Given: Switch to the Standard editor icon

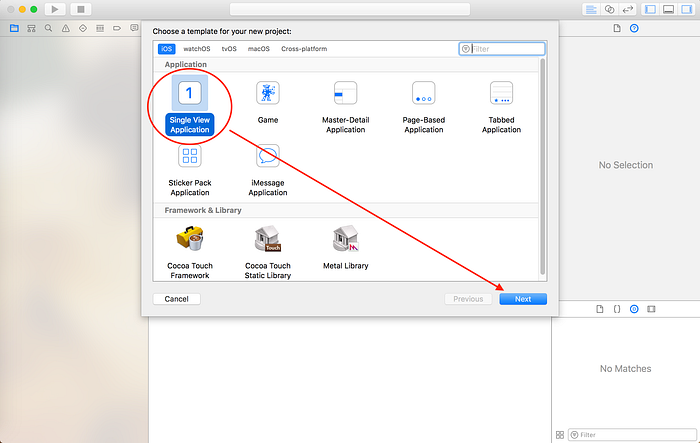Looking at the screenshot, I should click(x=591, y=9).
